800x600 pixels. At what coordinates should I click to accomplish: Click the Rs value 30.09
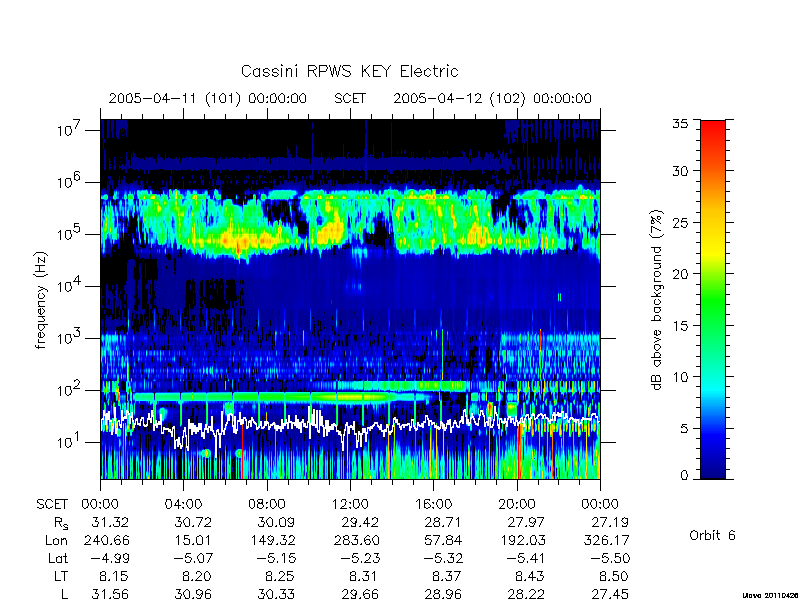pos(276,522)
